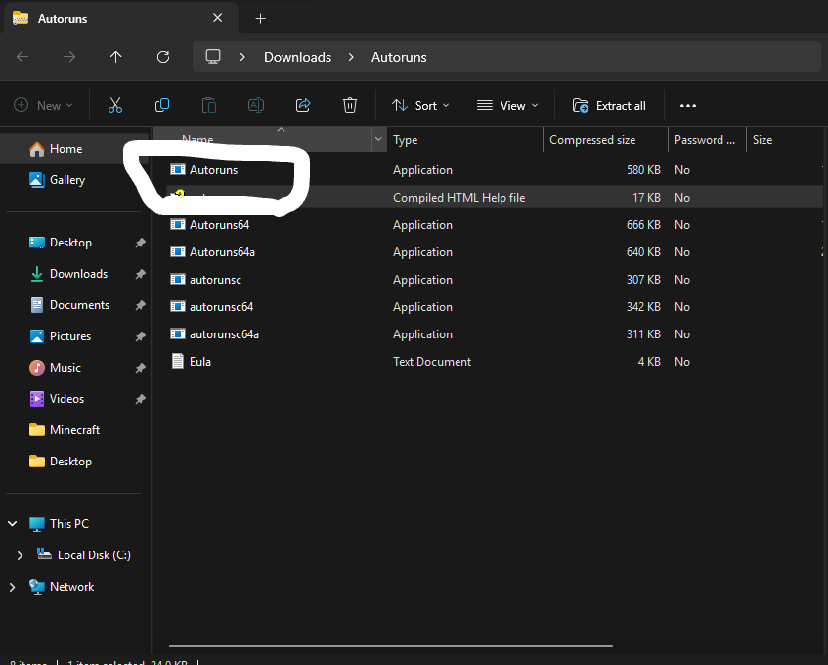Cut the selected file with scissors icon

coord(115,106)
